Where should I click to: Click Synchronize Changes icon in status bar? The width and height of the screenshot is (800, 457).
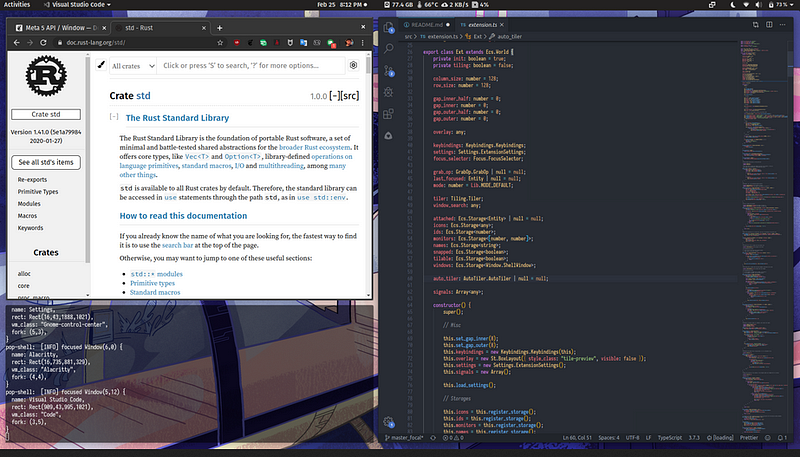(x=433, y=438)
